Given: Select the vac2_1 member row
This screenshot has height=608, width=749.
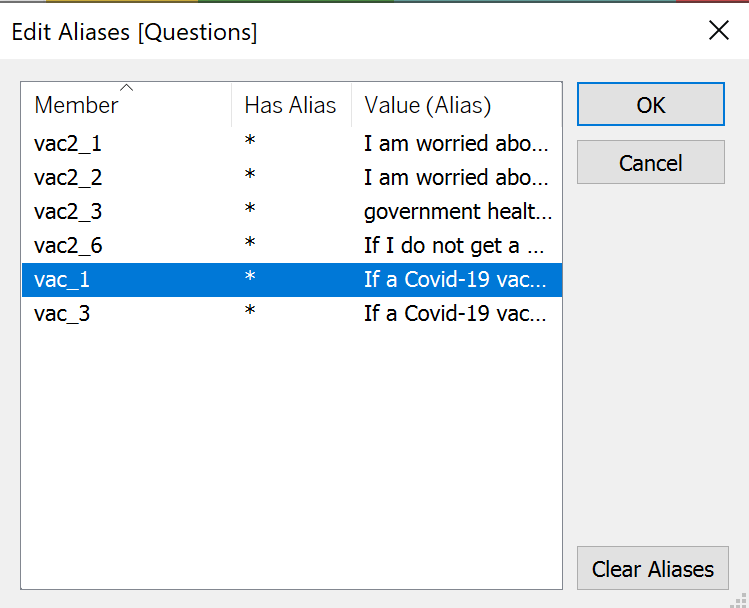Looking at the screenshot, I should click(68, 144).
